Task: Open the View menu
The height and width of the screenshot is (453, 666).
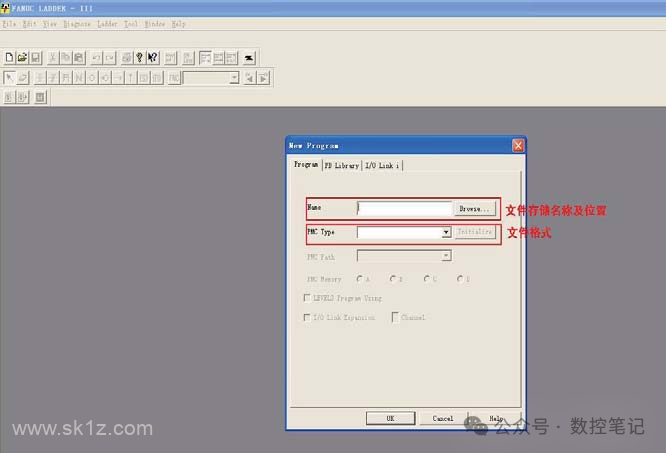Action: pyautogui.click(x=49, y=24)
